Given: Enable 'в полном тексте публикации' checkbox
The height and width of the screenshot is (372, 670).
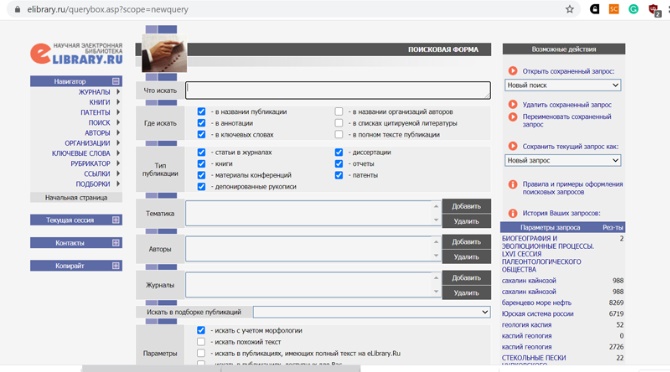Looking at the screenshot, I should (339, 135).
